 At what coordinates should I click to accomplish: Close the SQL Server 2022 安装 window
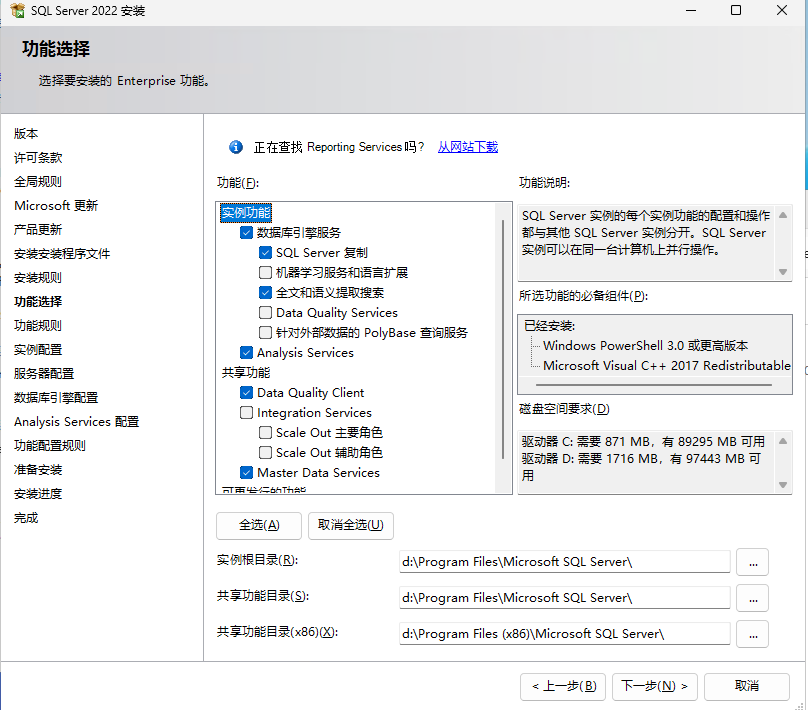point(782,10)
